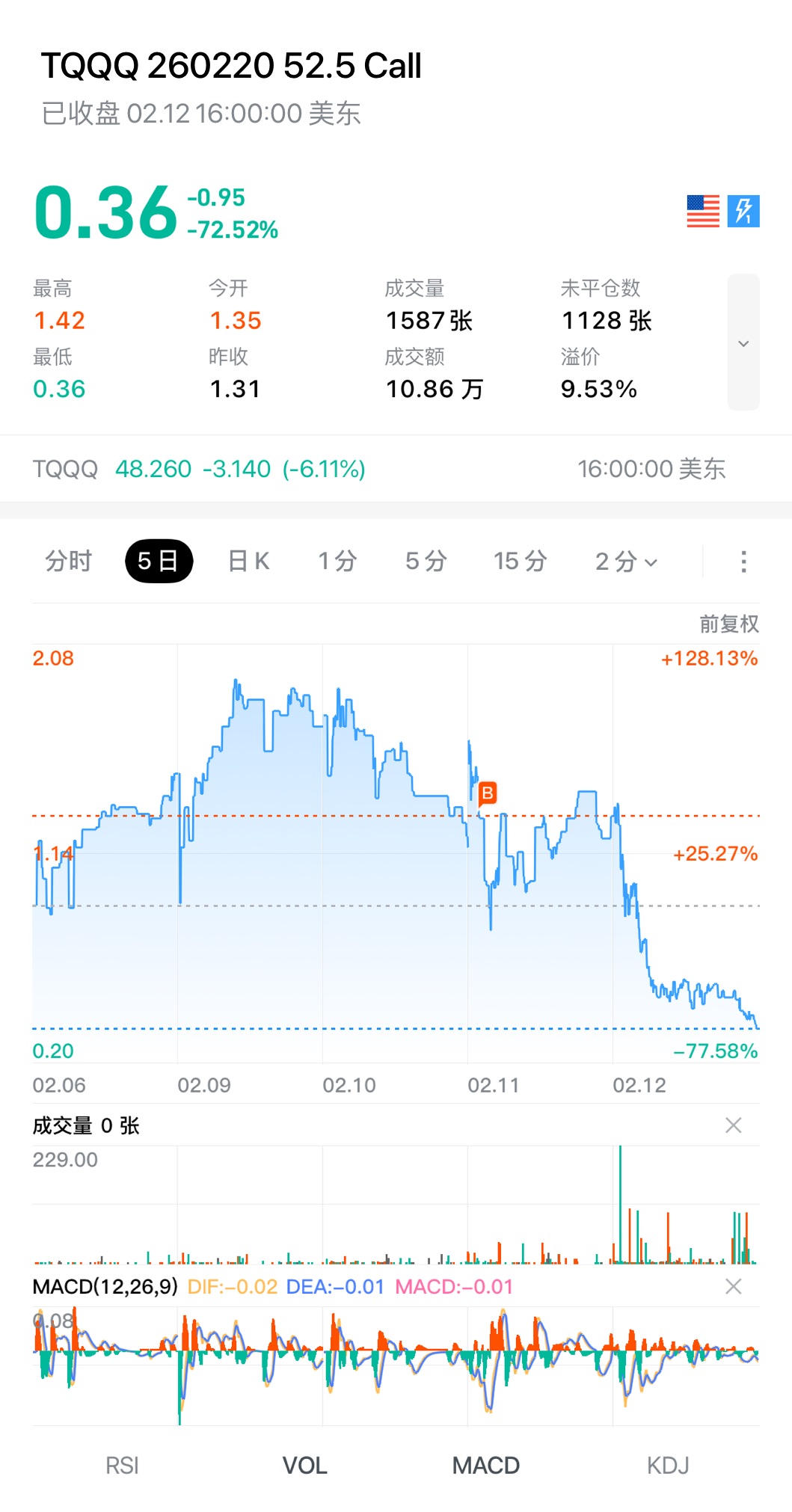This screenshot has height=1512, width=792.
Task: Switch to the 分时 chart tab
Action: 68,561
